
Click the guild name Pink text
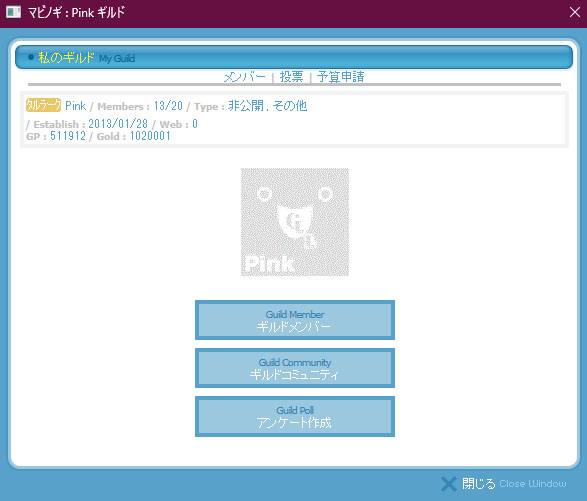pos(76,106)
